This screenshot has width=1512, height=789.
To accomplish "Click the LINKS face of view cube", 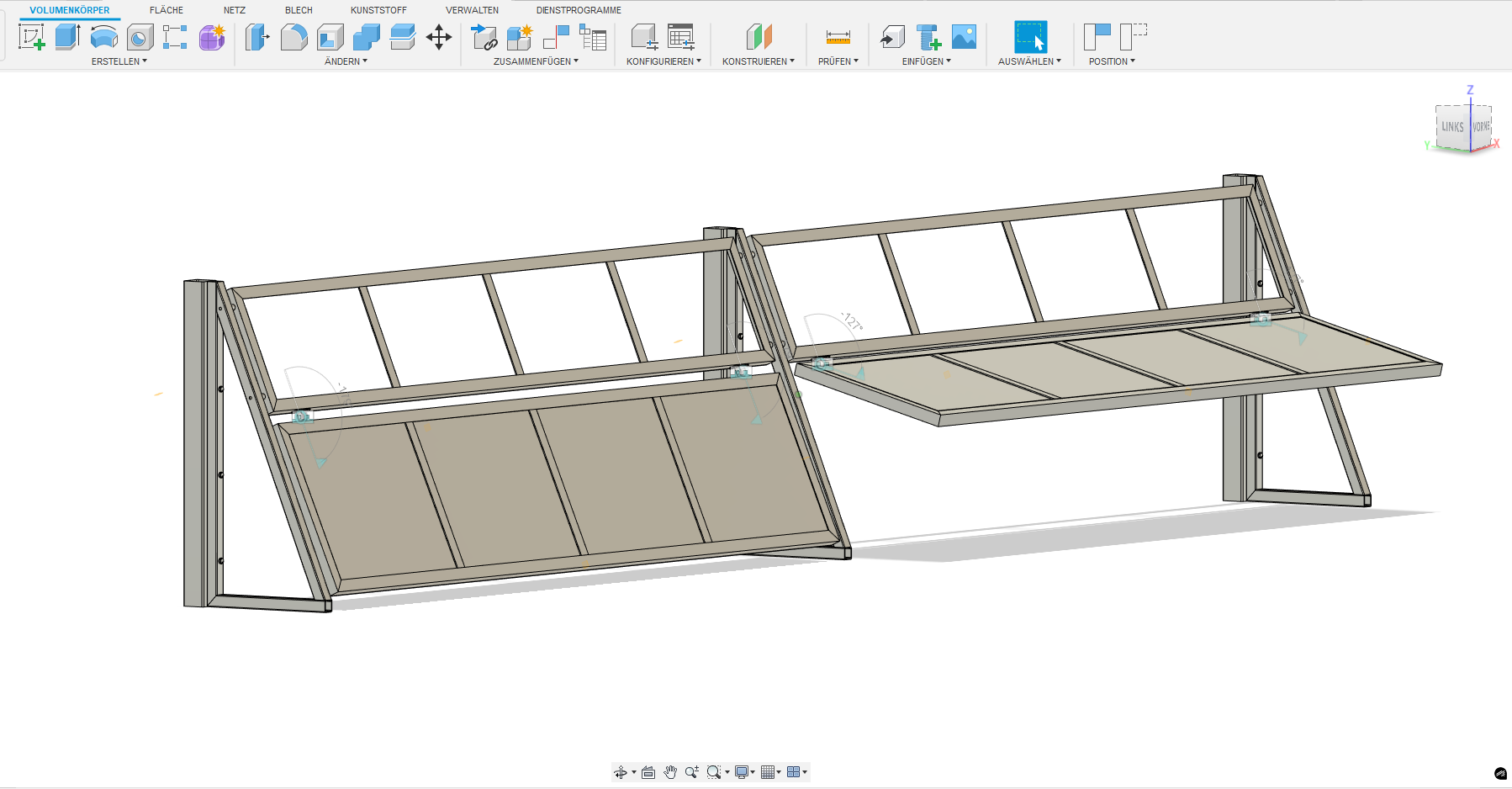I will (x=1452, y=127).
